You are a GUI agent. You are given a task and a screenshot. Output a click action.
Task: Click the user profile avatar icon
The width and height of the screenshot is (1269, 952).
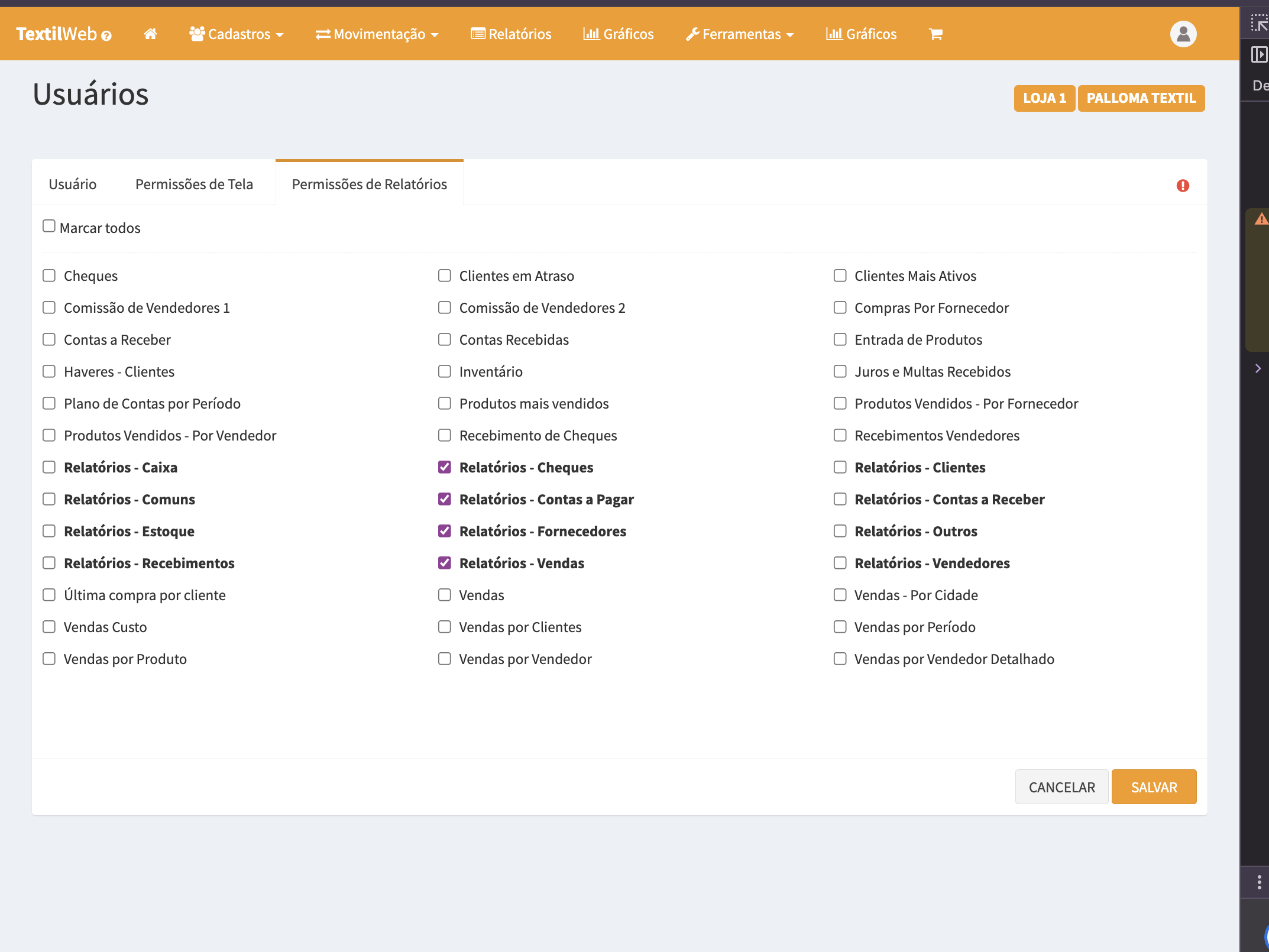click(x=1183, y=34)
